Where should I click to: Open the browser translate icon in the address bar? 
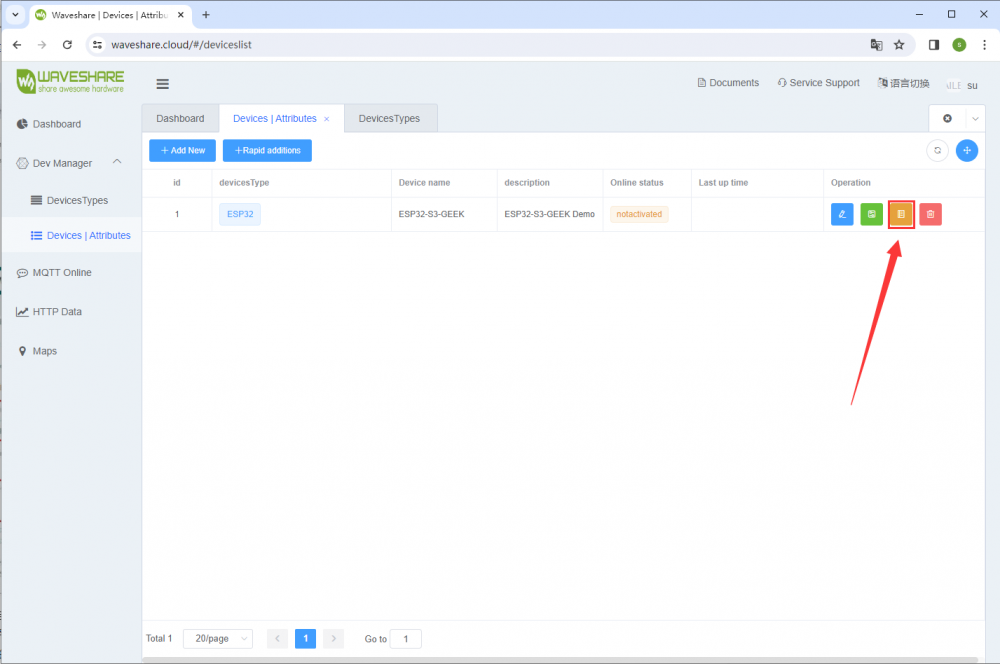coord(876,45)
